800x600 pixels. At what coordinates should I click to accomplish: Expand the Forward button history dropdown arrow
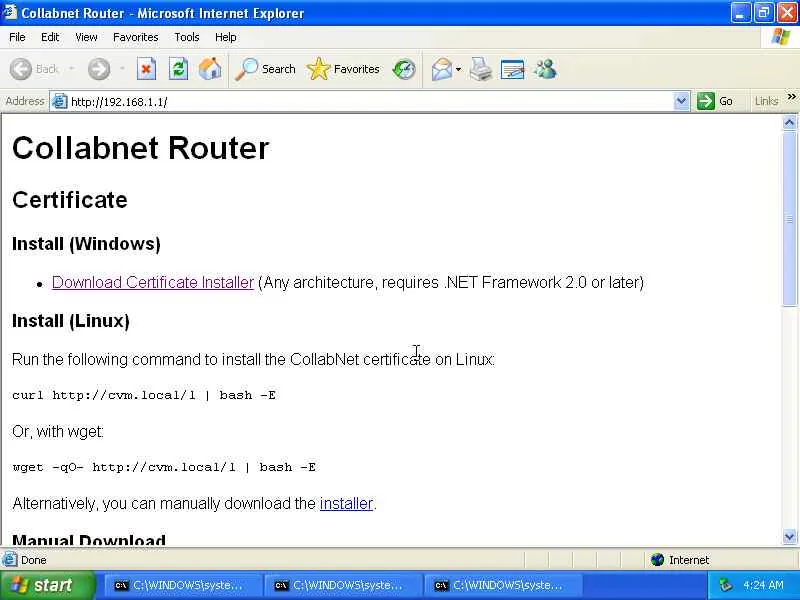point(122,68)
